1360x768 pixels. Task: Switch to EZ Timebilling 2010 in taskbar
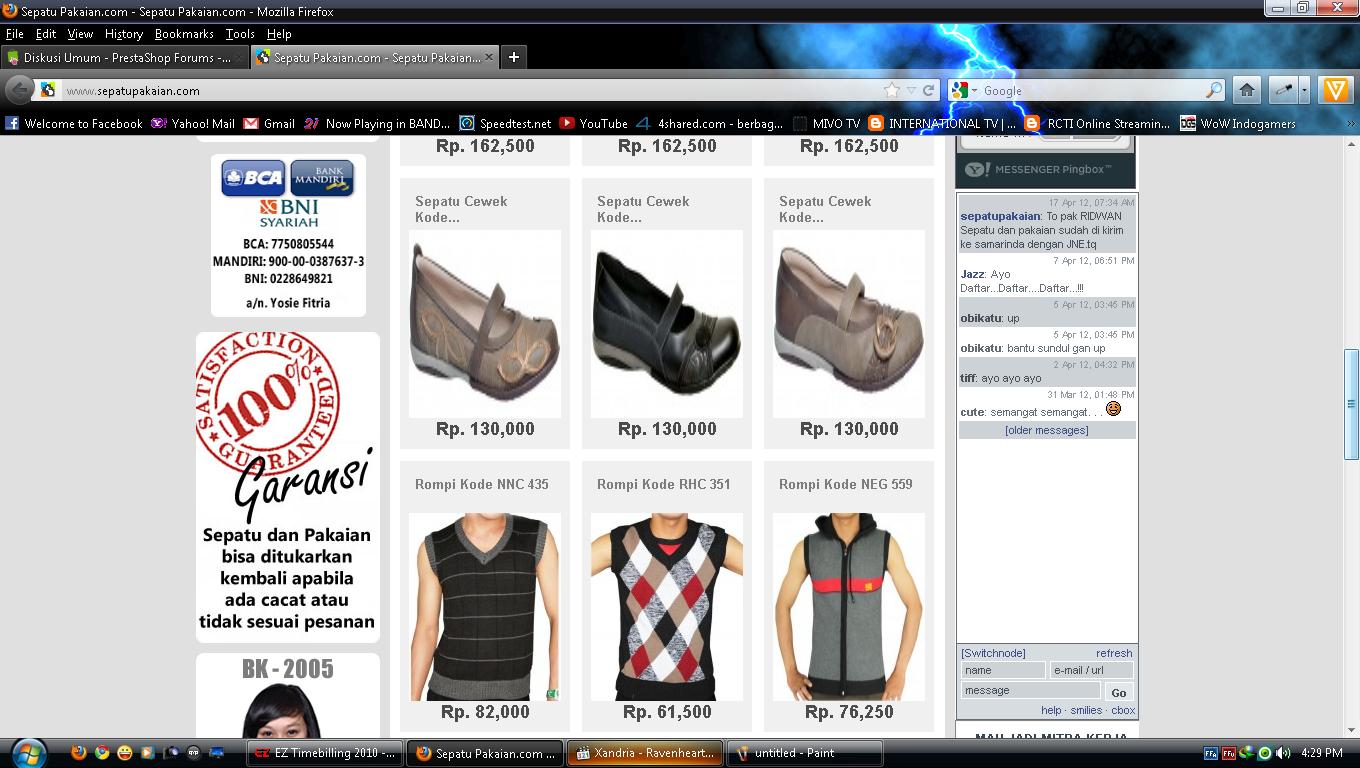[x=324, y=753]
